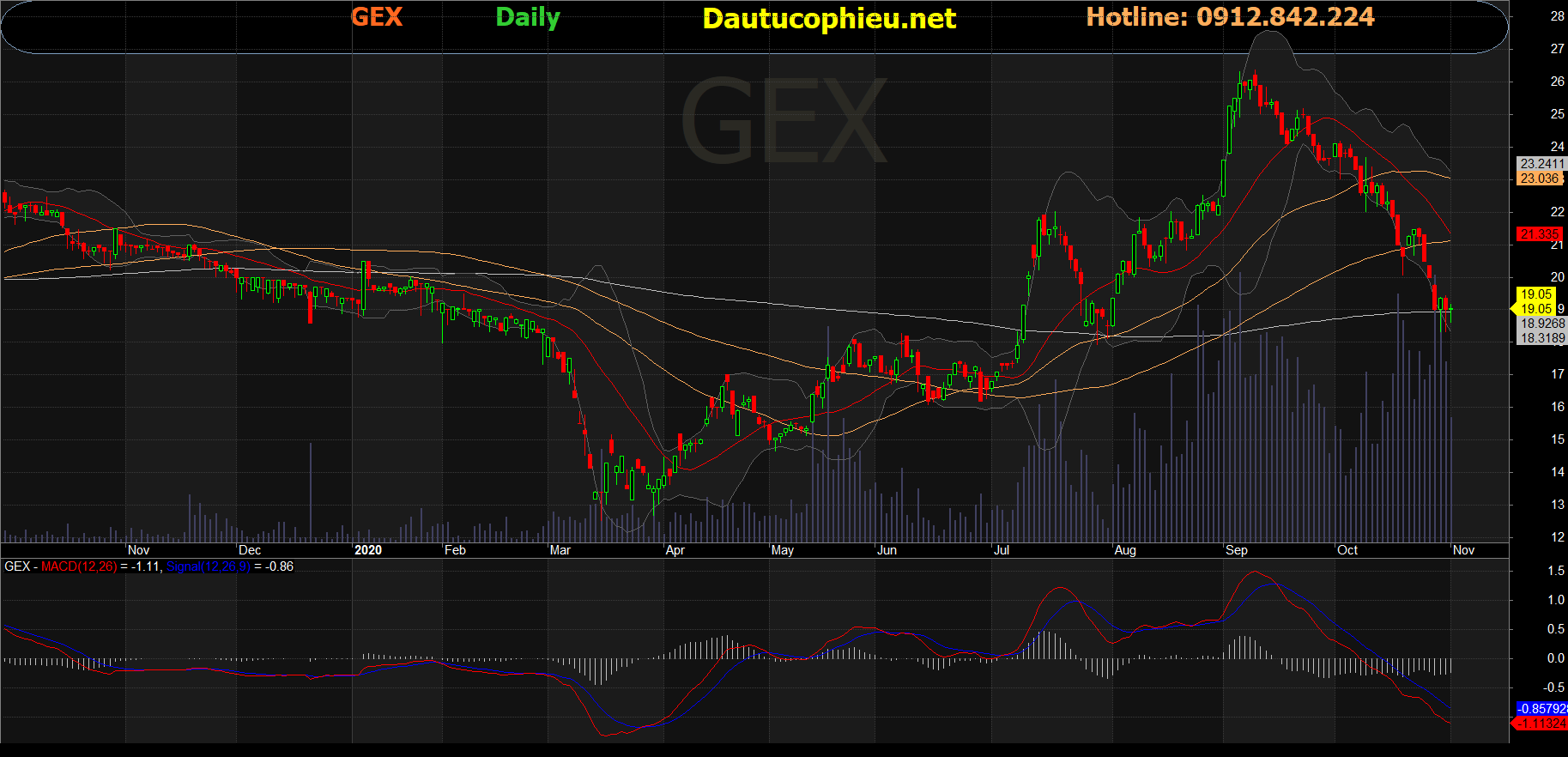Screen dimensions: 1568x757
Task: Click MACD axis label -0.5
Action: (x=1553, y=687)
